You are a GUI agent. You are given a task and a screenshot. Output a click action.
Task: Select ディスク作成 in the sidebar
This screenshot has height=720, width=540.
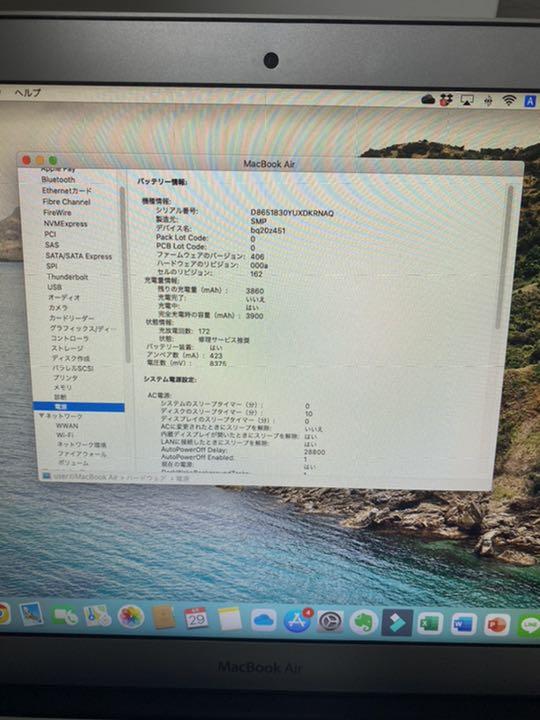pos(71,358)
